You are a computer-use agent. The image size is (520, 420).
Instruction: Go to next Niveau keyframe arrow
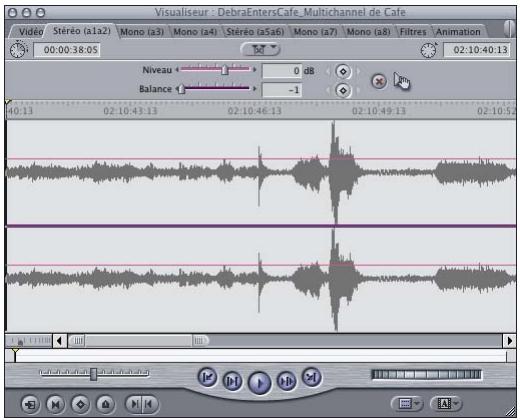coord(358,71)
